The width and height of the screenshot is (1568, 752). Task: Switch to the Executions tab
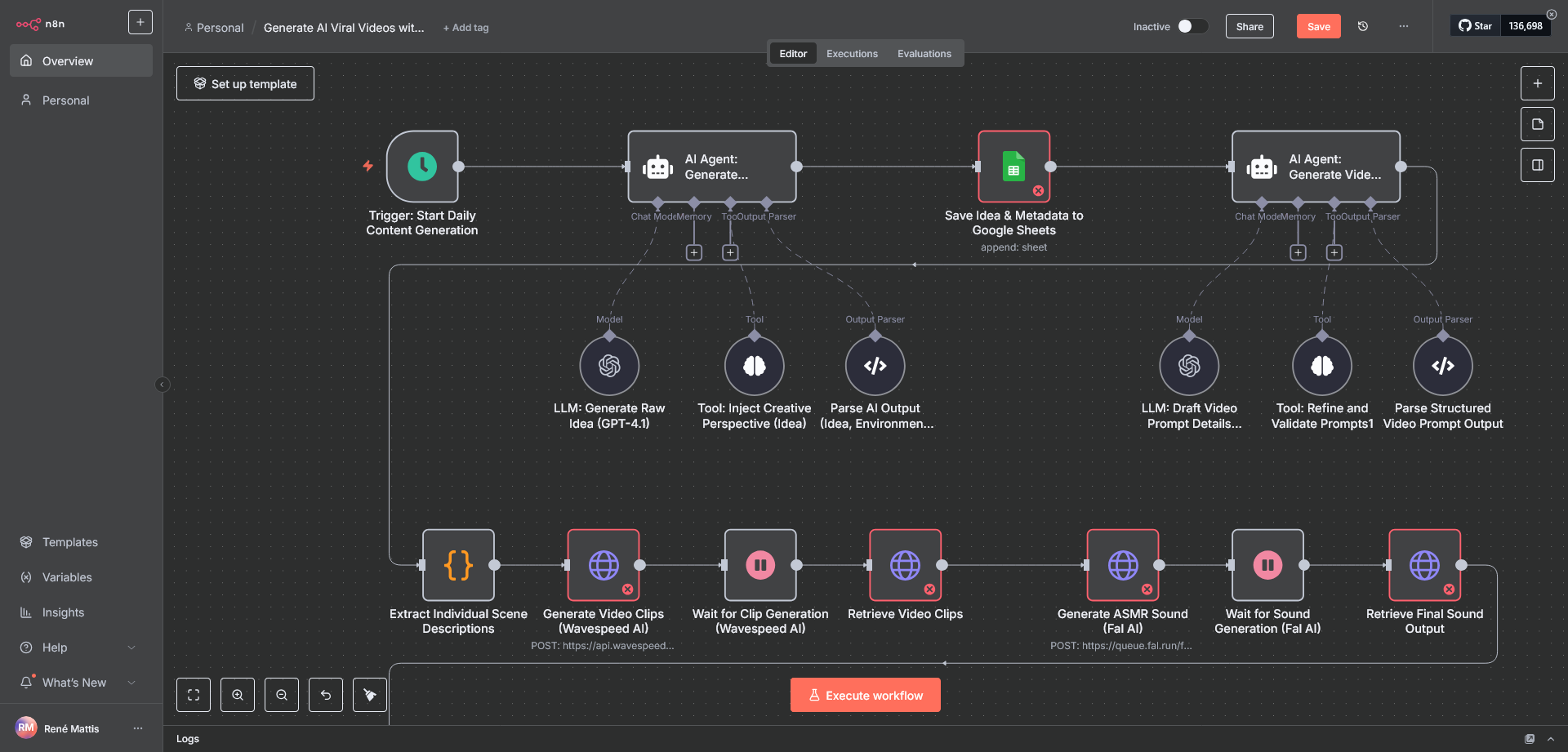[852, 53]
